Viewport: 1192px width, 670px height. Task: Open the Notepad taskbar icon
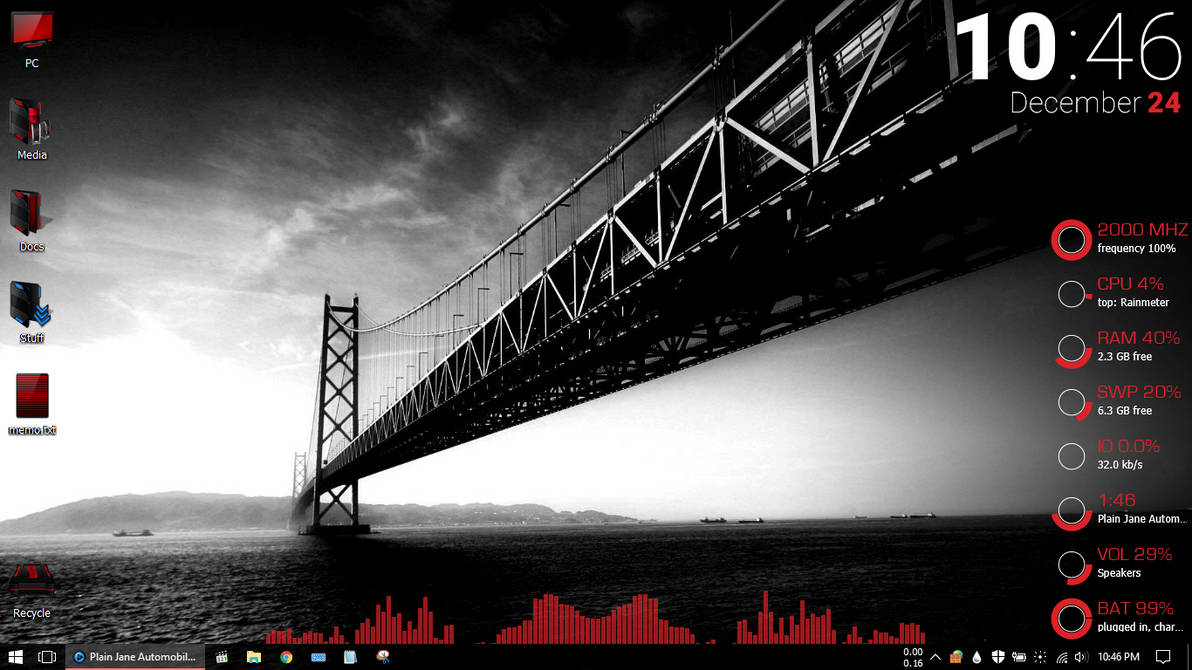point(350,657)
